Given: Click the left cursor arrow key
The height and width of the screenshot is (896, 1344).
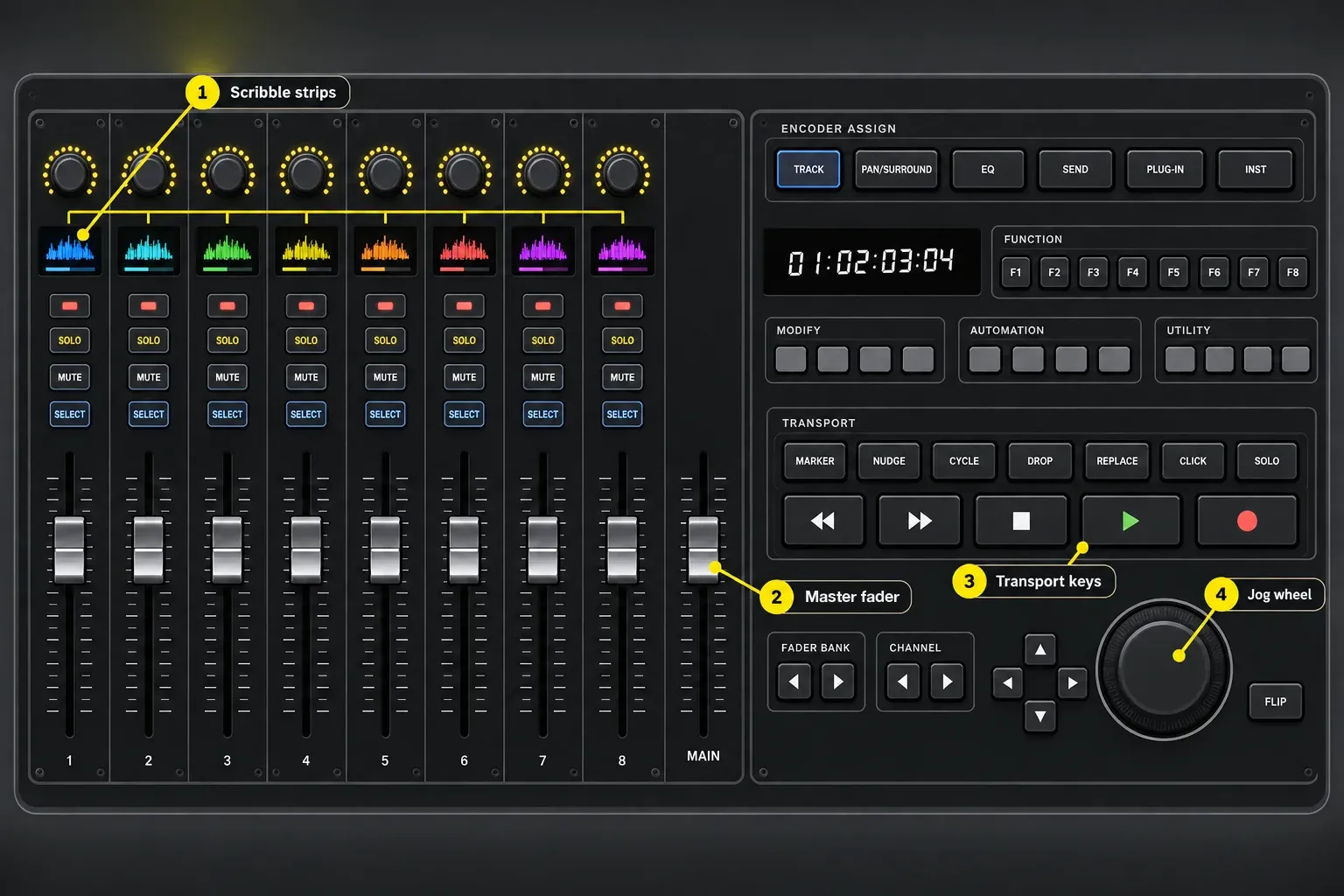Looking at the screenshot, I should (1007, 682).
